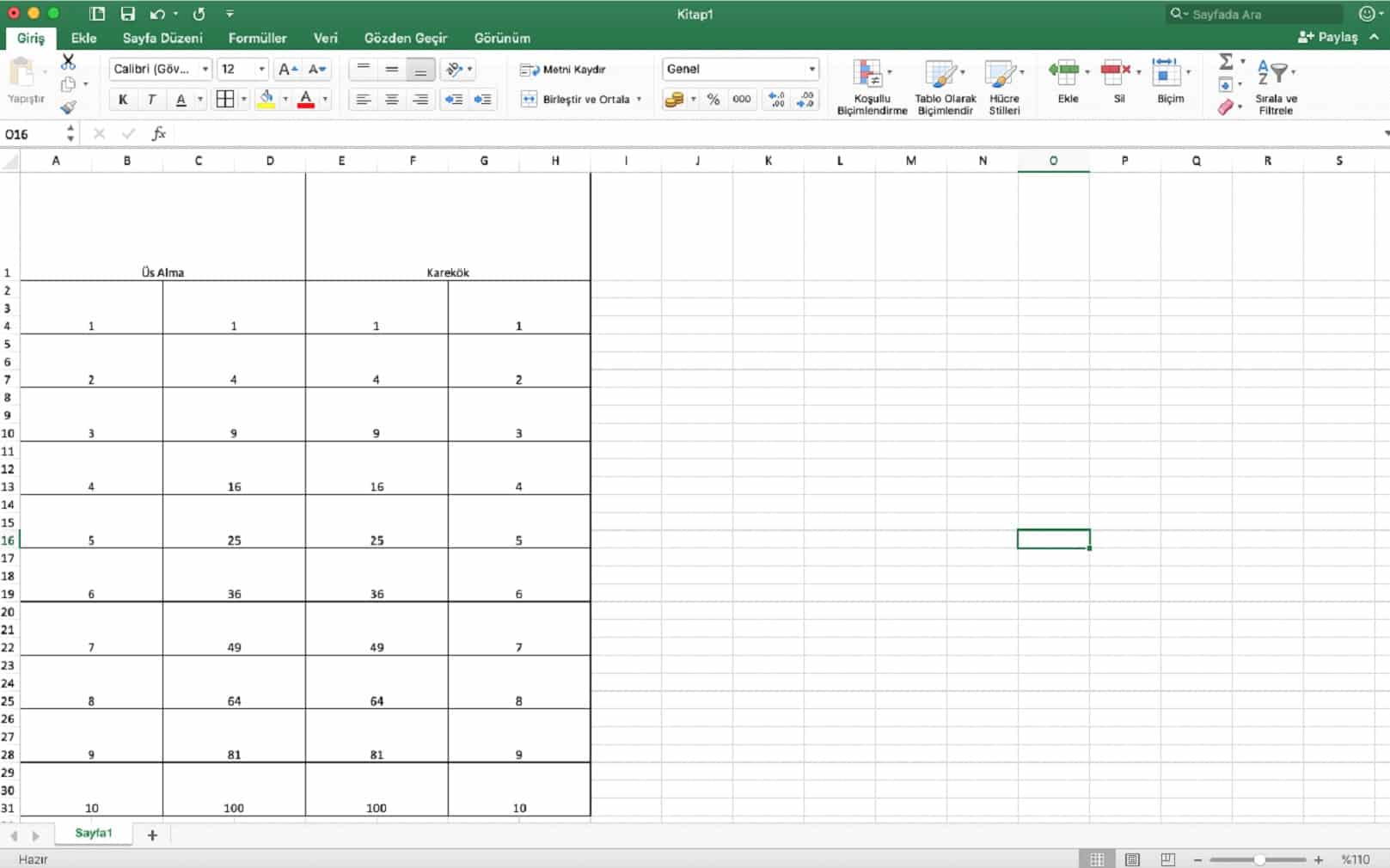The height and width of the screenshot is (868, 1390).
Task: Click the insert function fx icon
Action: 159,134
